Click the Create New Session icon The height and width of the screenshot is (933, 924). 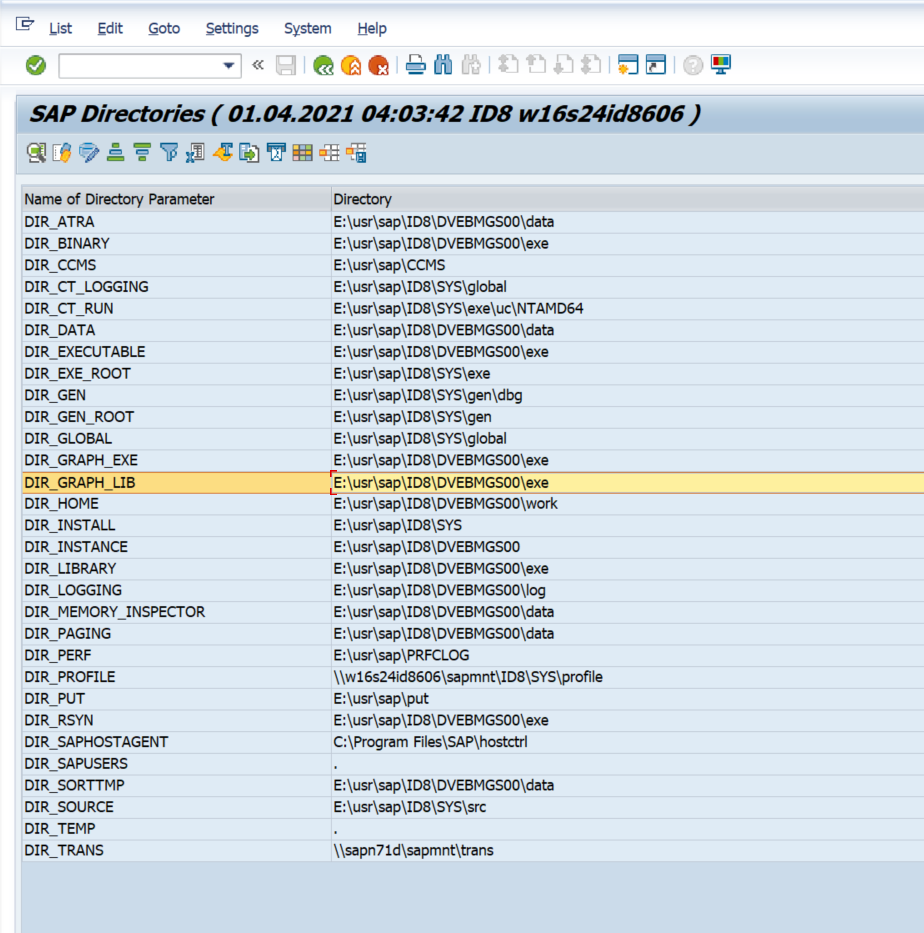(628, 66)
